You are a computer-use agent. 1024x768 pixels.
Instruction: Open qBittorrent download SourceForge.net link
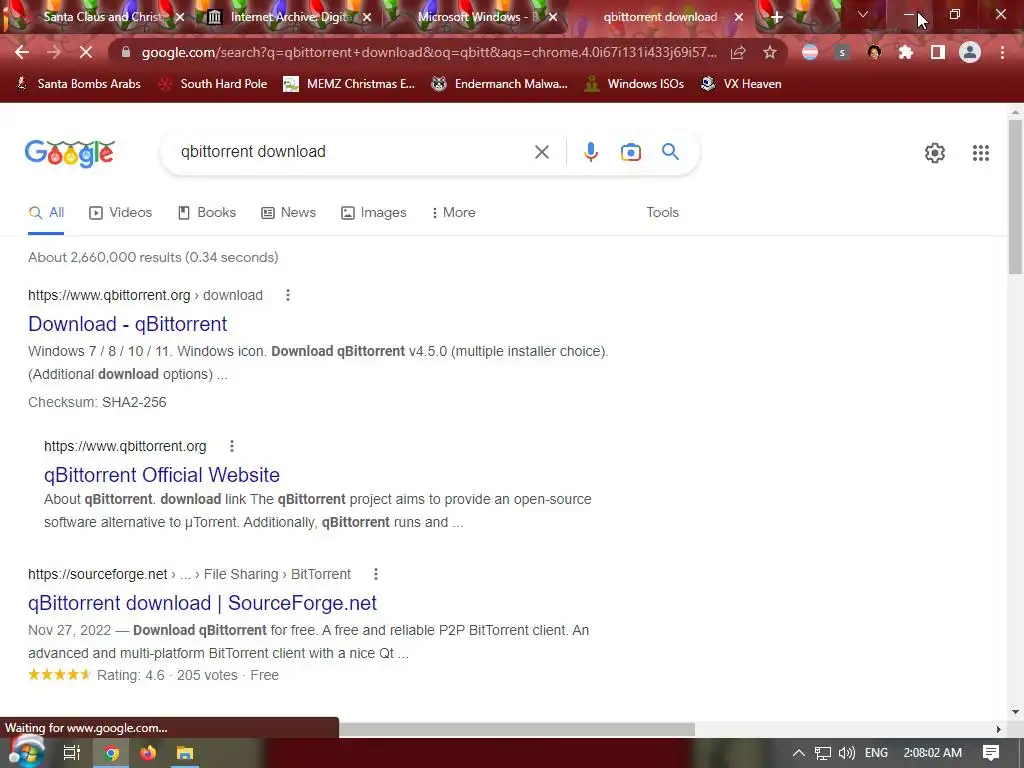(x=202, y=603)
